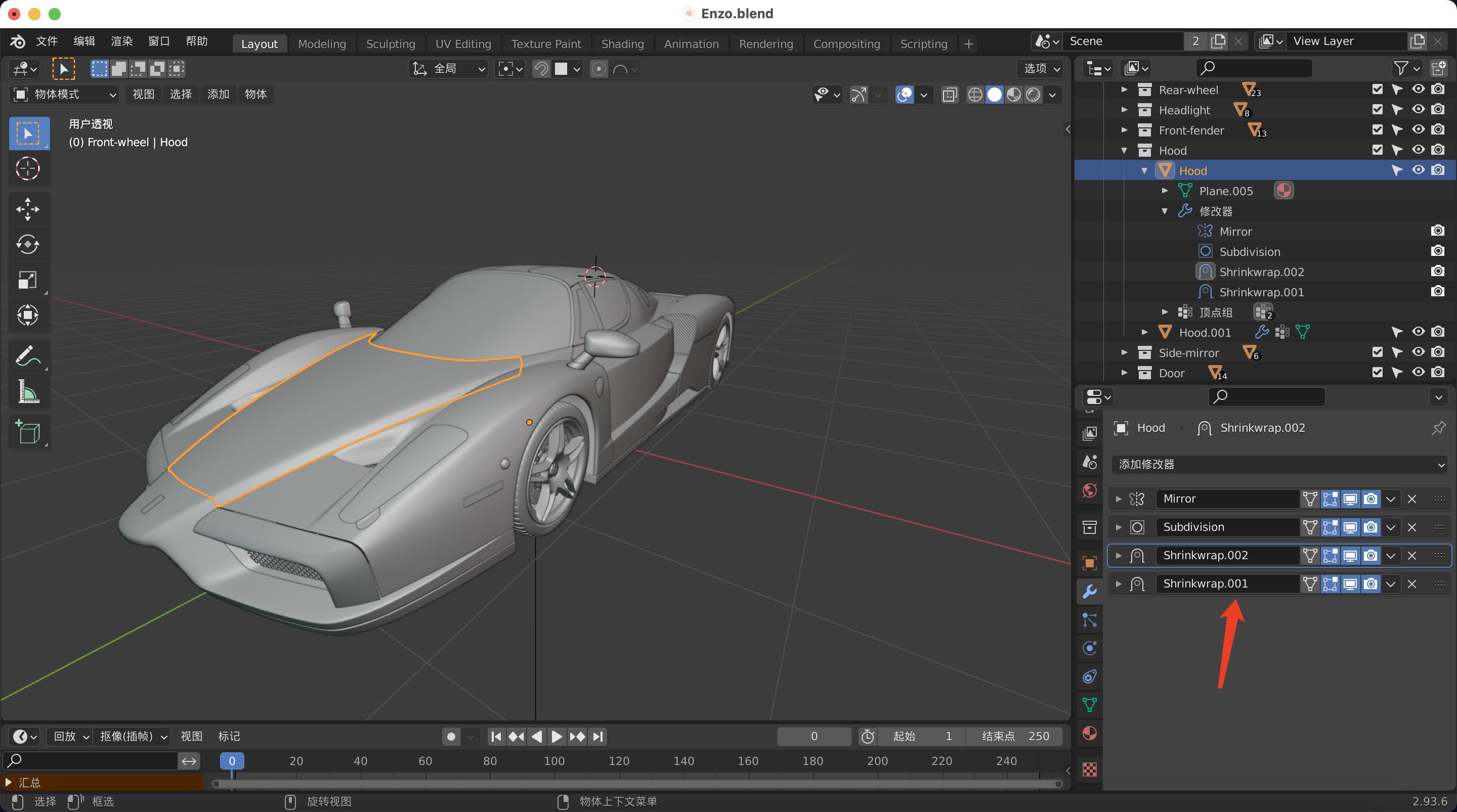This screenshot has width=1457, height=812.
Task: Activate the Move tool
Action: 27,209
